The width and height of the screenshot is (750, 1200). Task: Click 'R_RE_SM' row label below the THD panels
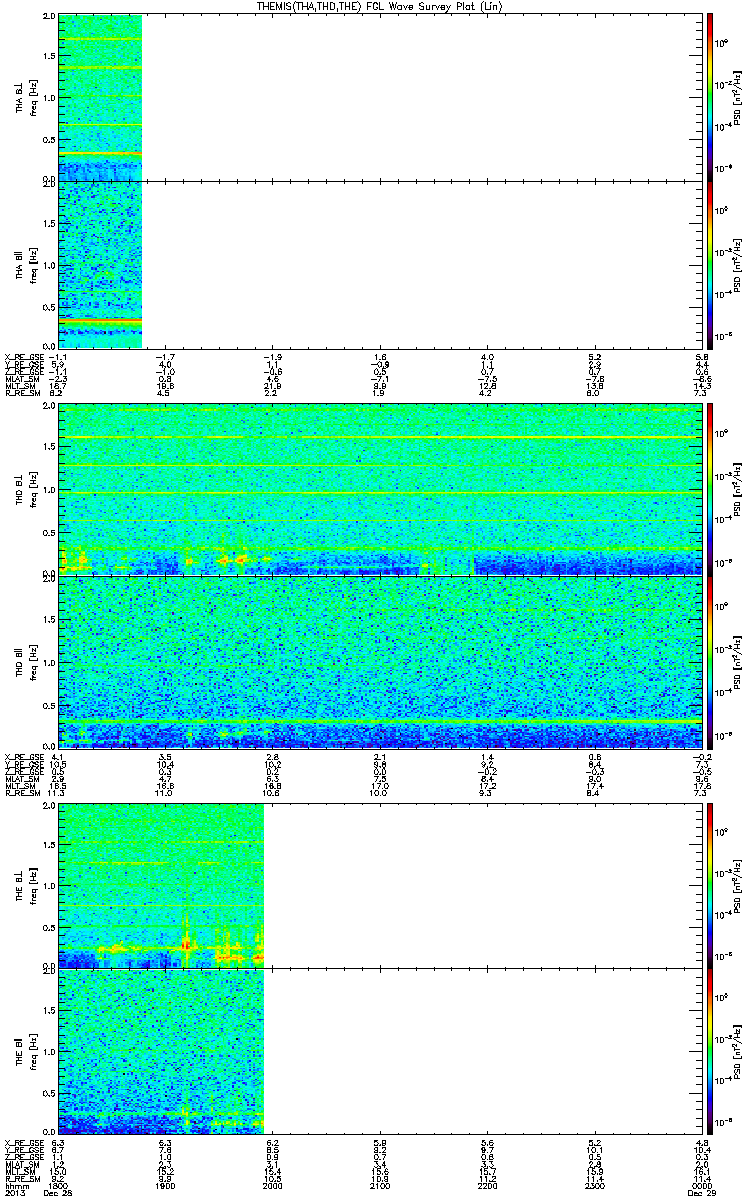[x=21, y=794]
